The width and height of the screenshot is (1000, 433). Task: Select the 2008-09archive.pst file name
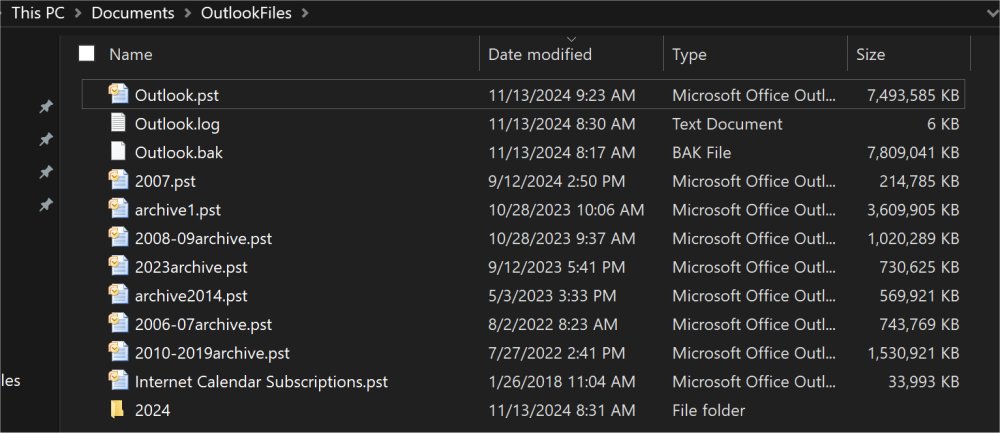203,238
